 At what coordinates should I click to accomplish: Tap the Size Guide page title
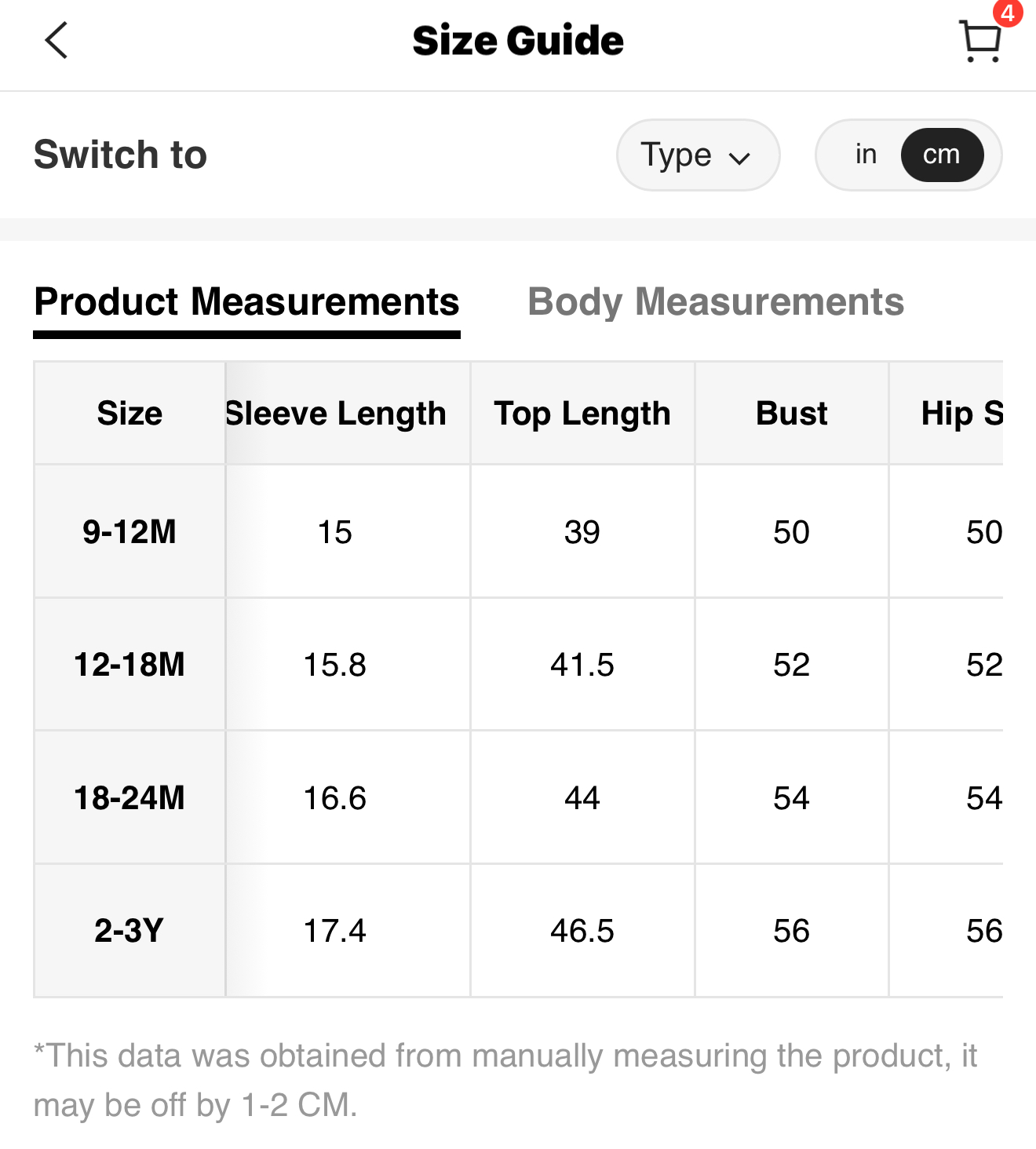(518, 41)
